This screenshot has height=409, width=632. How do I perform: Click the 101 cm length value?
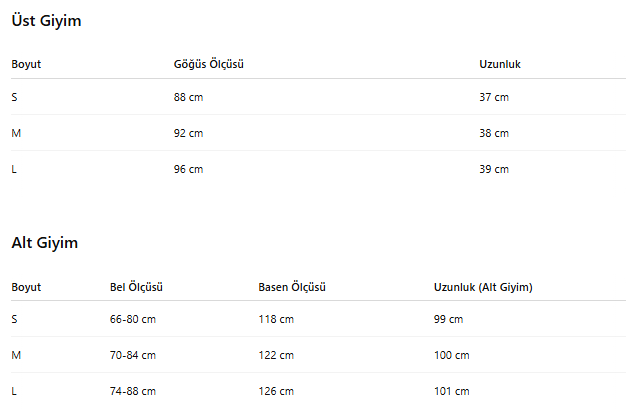point(451,391)
